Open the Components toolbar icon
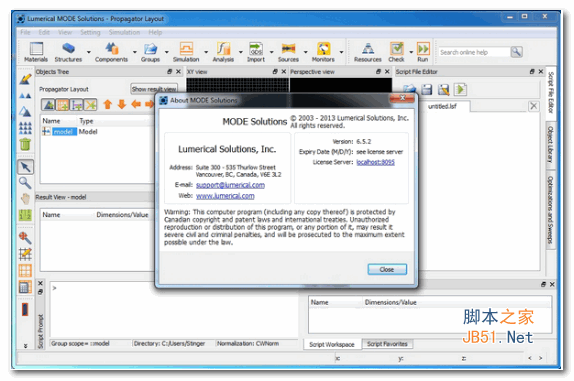The width and height of the screenshot is (574, 381). (x=111, y=52)
